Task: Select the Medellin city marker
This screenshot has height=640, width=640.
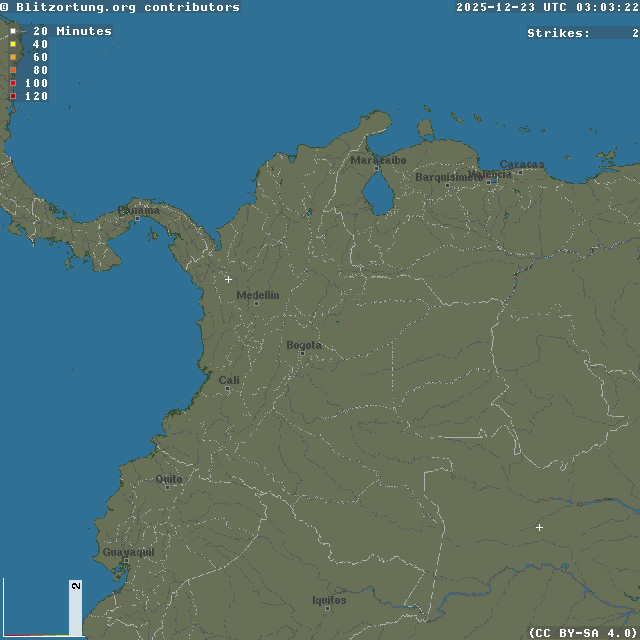Action: 255,303
